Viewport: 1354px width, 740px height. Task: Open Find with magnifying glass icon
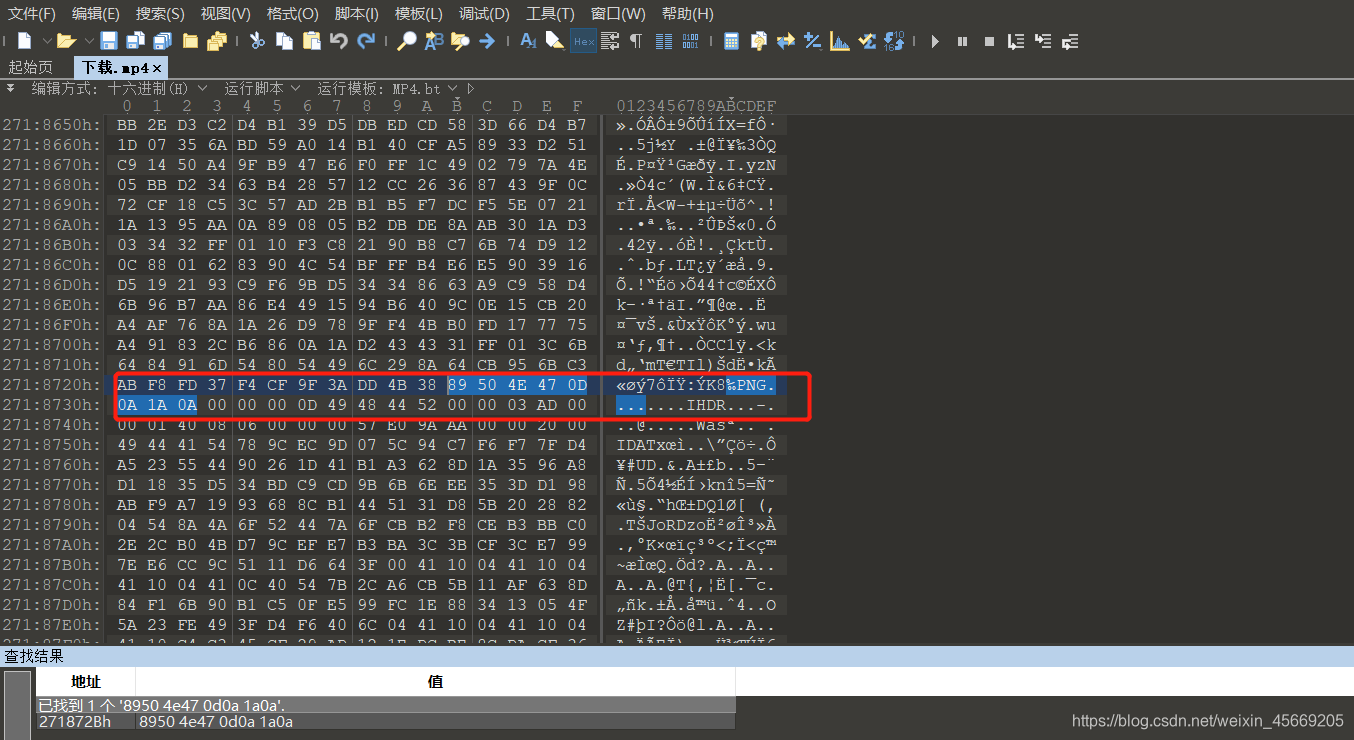[406, 41]
